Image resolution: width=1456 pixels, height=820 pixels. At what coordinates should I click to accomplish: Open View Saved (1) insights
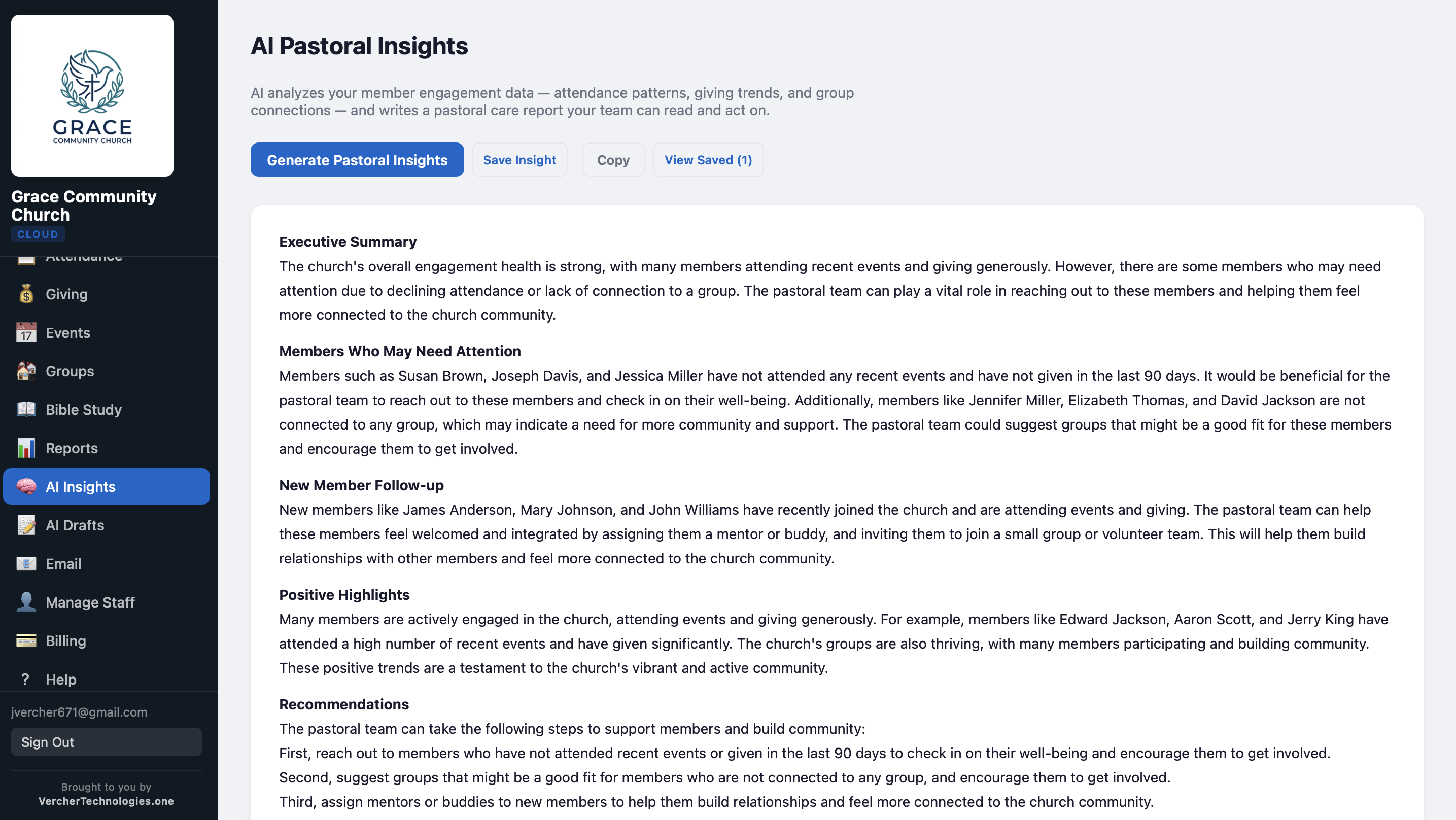(708, 160)
